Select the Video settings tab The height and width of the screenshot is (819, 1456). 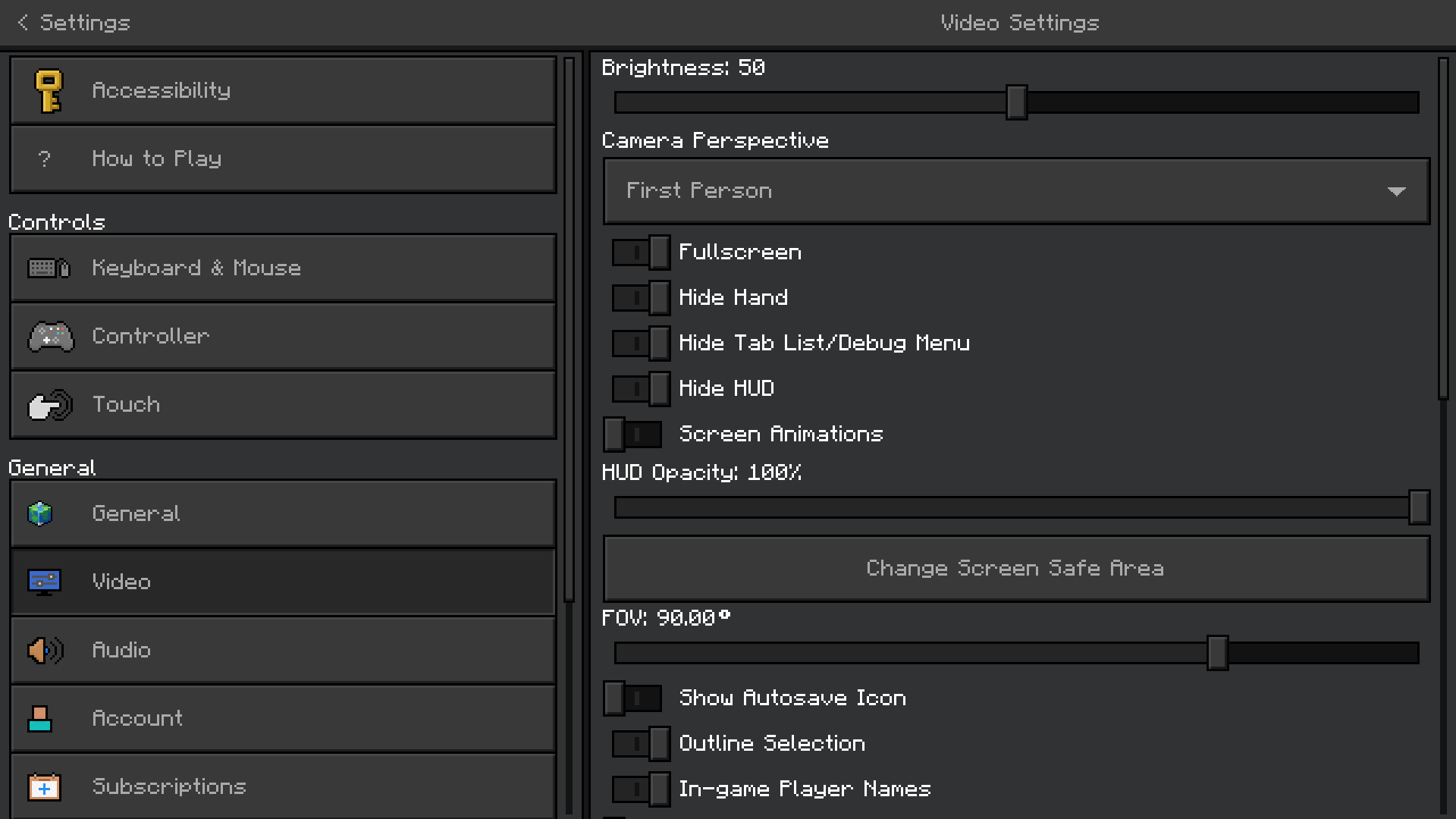click(283, 582)
